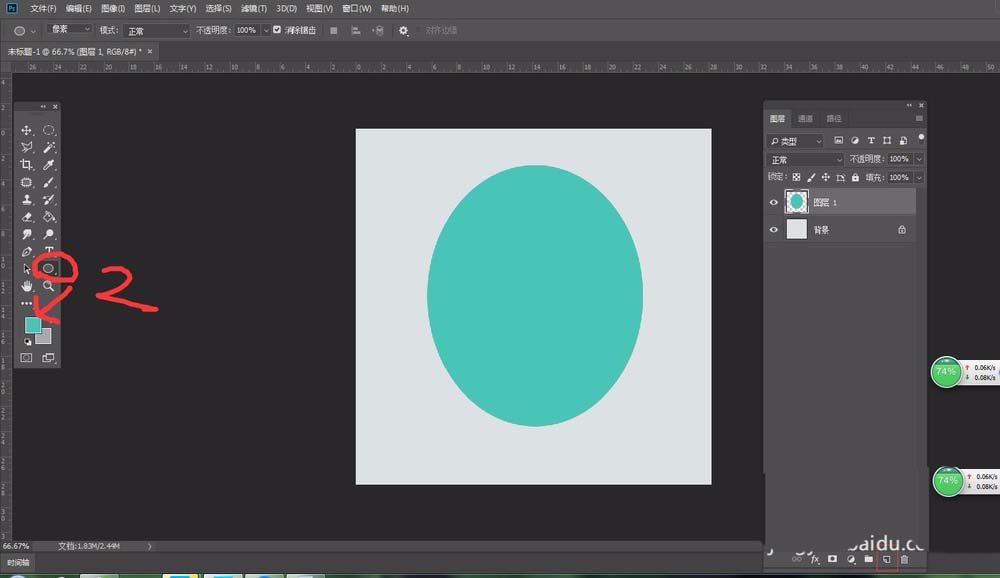This screenshot has width=1000, height=578.
Task: Open the layer blend mode 正常 dropdown
Action: click(806, 160)
